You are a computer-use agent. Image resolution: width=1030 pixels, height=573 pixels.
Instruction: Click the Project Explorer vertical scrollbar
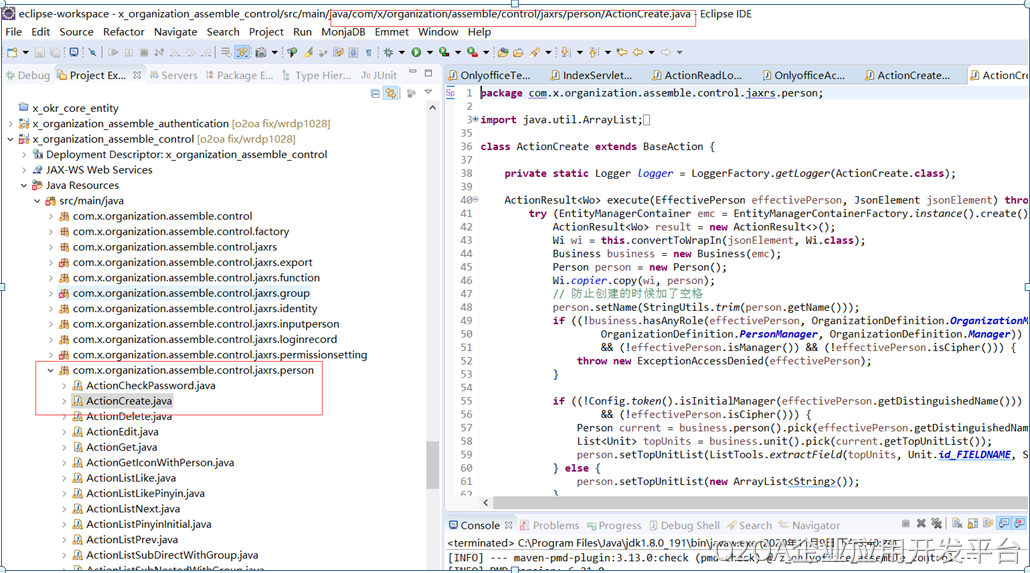point(432,463)
